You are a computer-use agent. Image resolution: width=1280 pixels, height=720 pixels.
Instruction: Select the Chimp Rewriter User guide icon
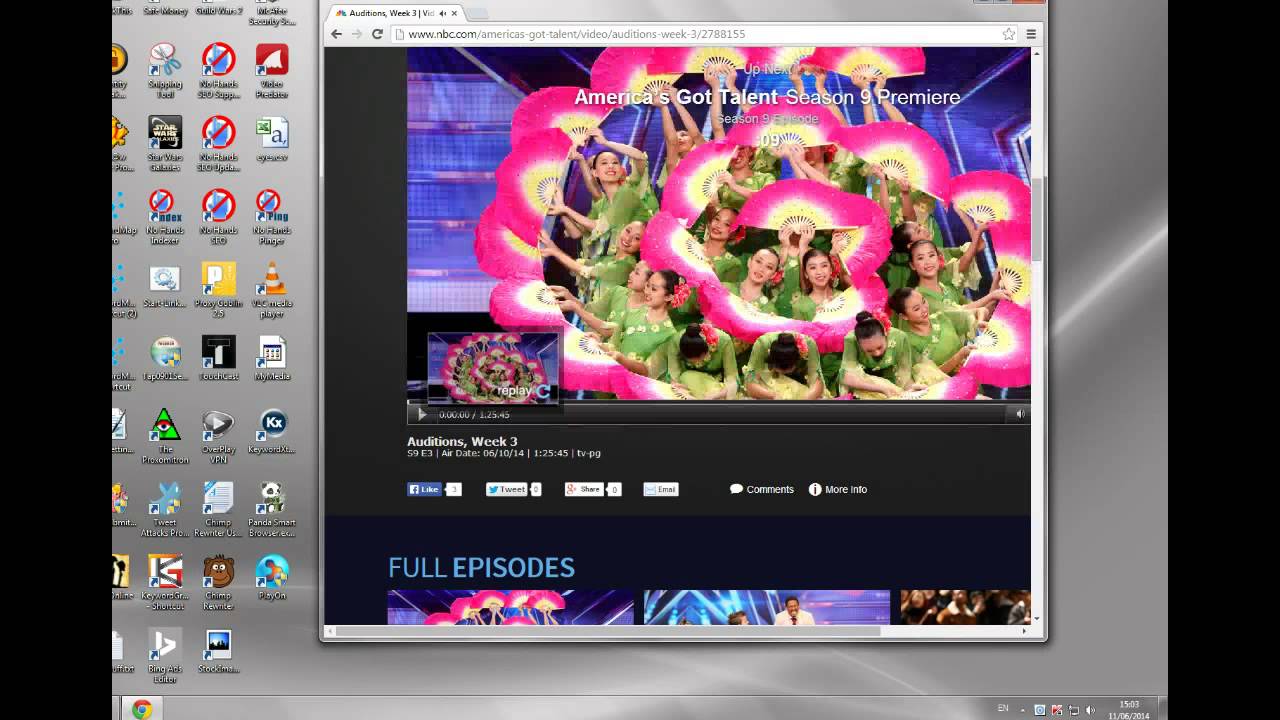218,509
